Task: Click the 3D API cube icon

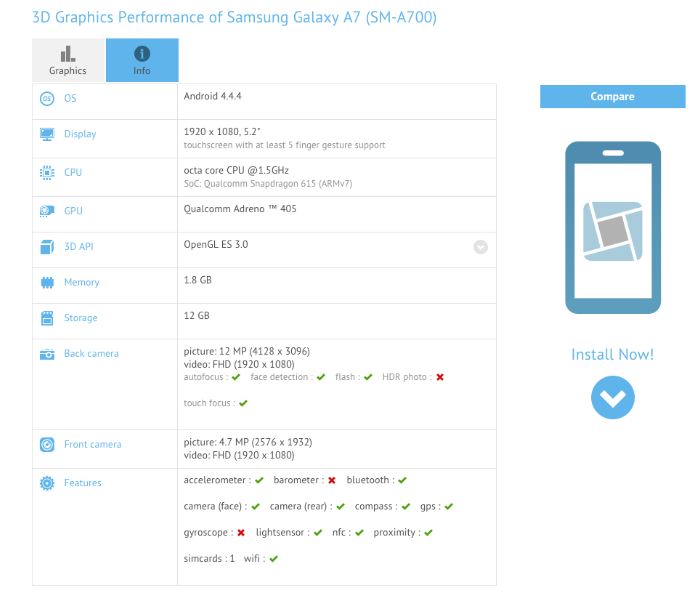Action: coord(46,246)
